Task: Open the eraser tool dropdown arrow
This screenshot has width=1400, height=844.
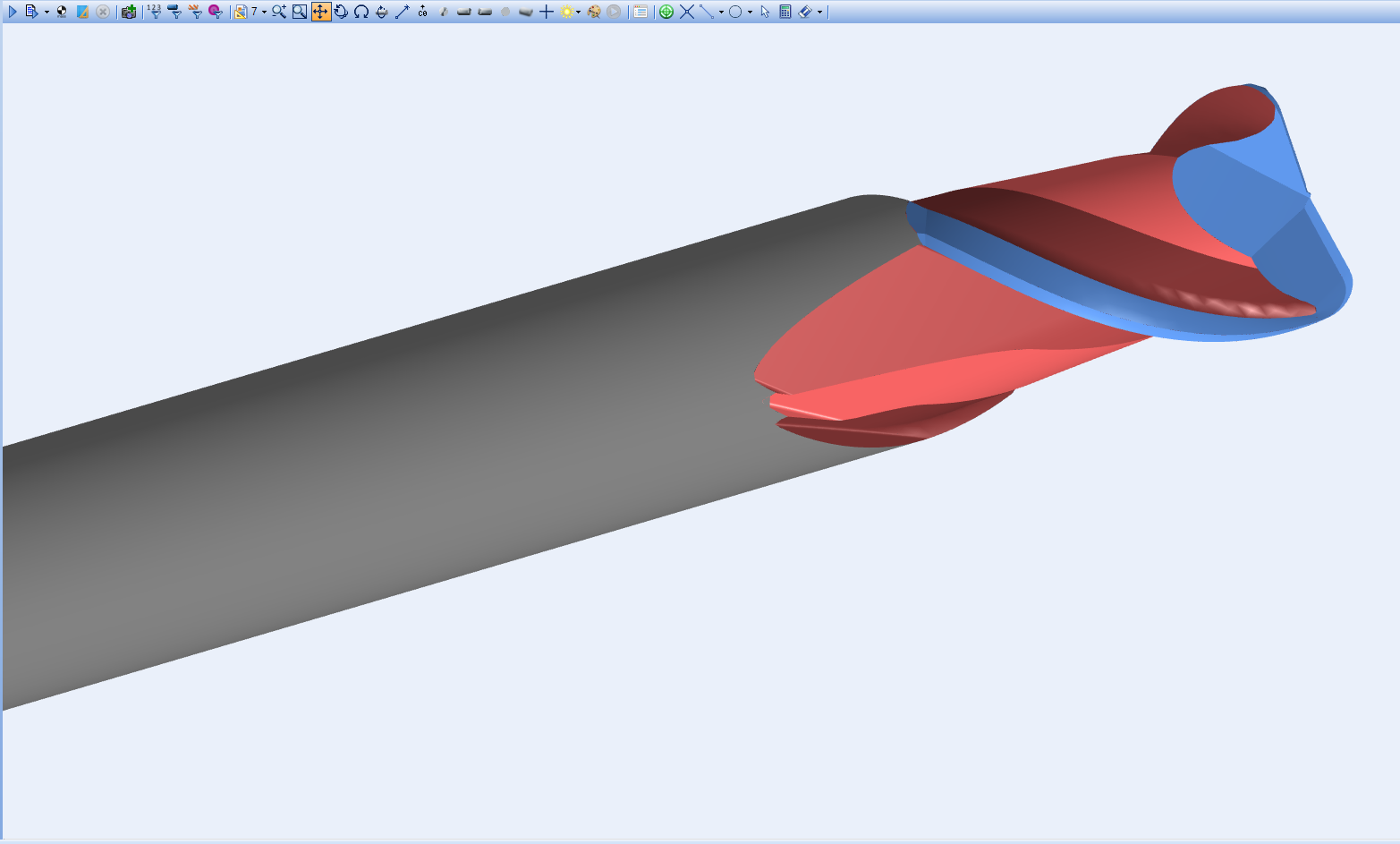Action: click(x=819, y=13)
